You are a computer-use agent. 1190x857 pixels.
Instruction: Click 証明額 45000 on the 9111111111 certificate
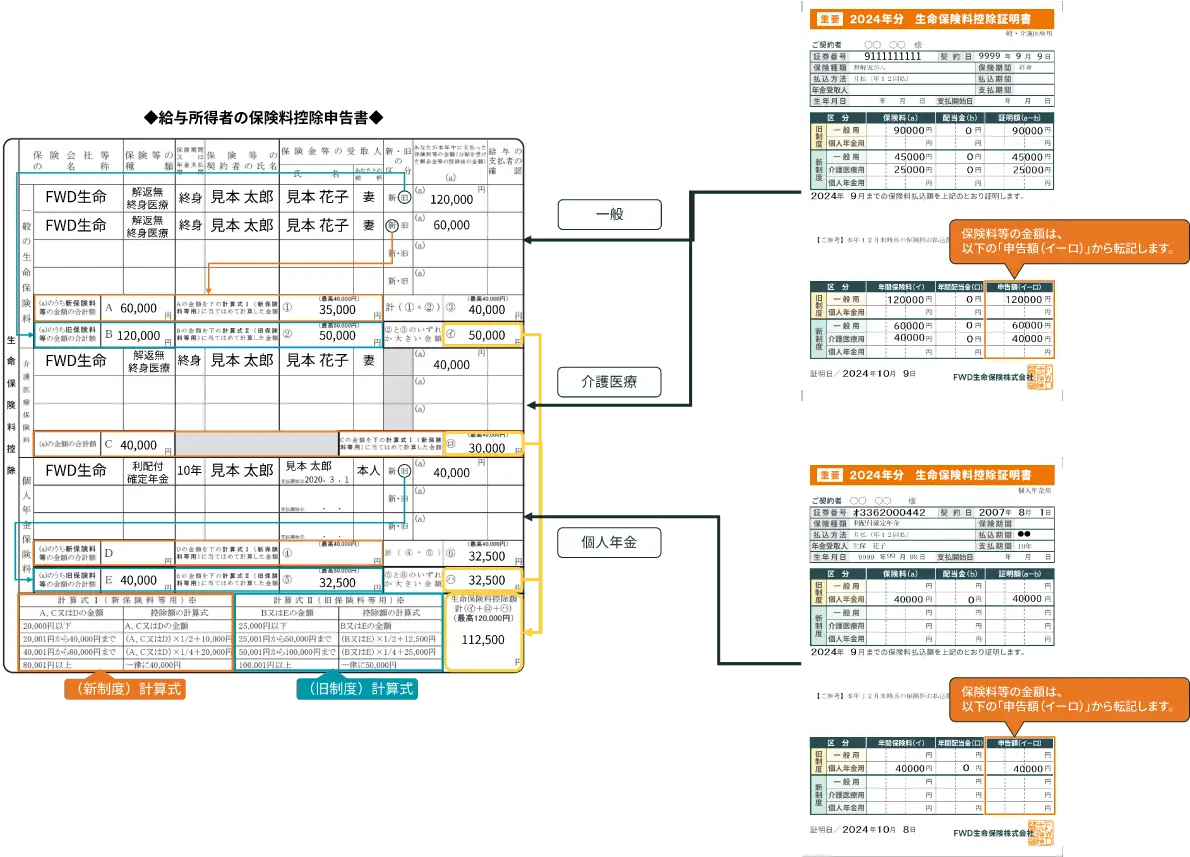[1028, 157]
